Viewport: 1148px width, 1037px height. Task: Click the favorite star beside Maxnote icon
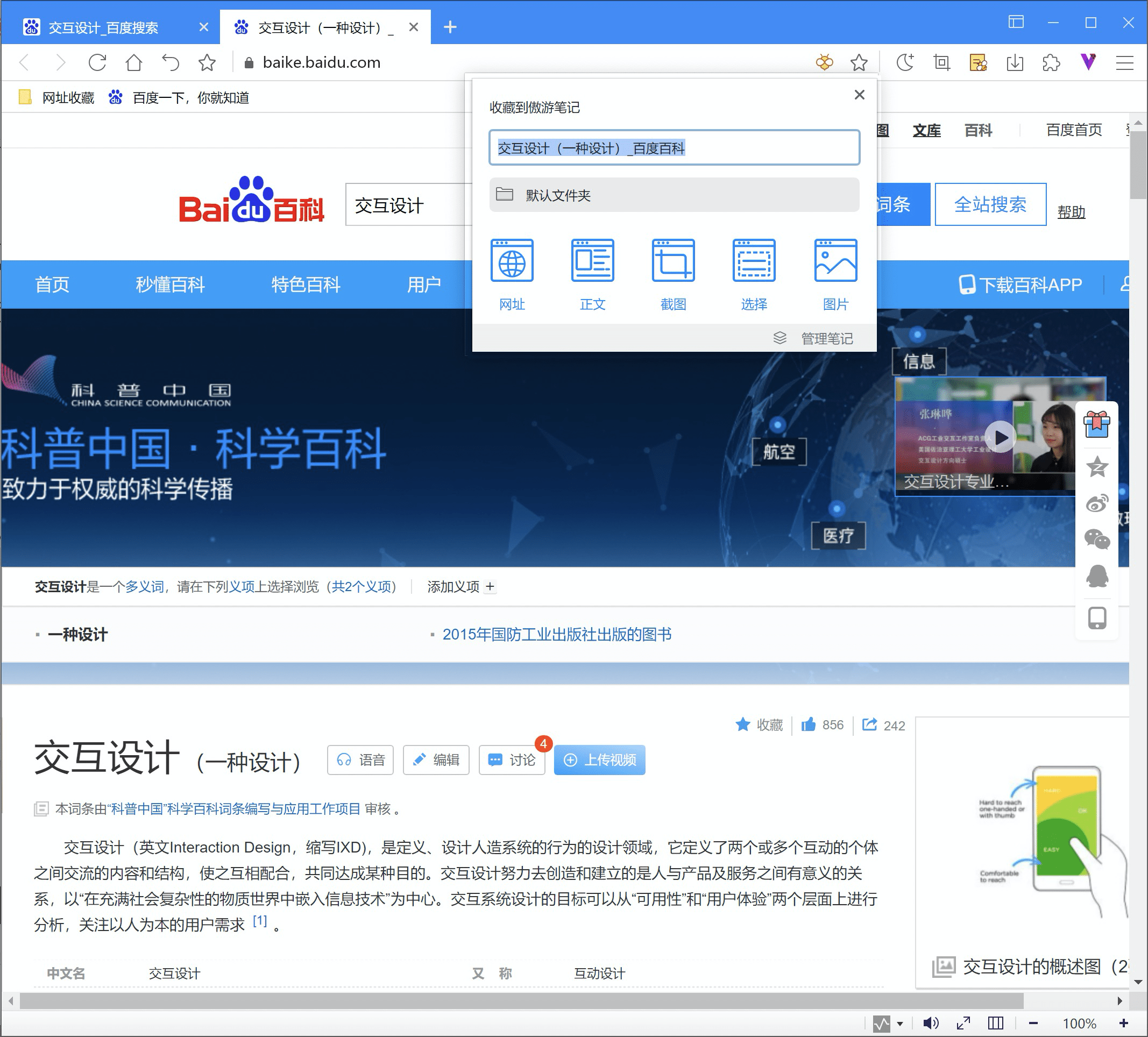[x=859, y=62]
